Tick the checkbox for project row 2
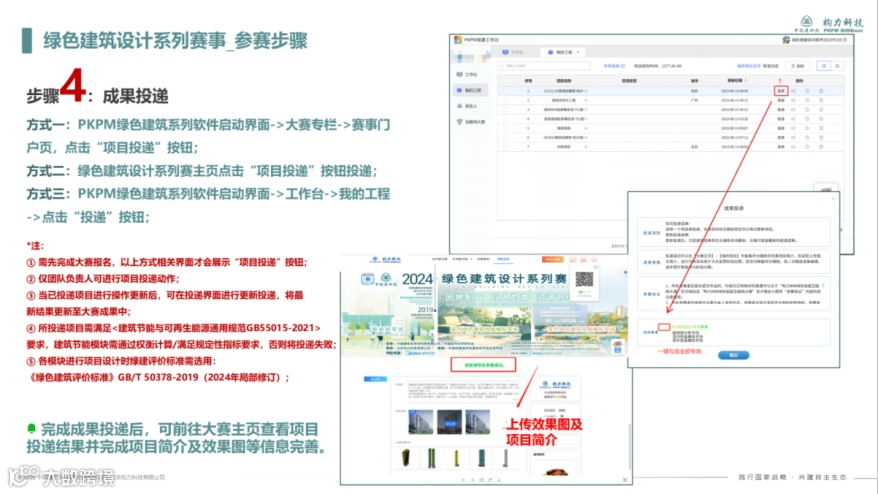The image size is (878, 494). [x=506, y=100]
